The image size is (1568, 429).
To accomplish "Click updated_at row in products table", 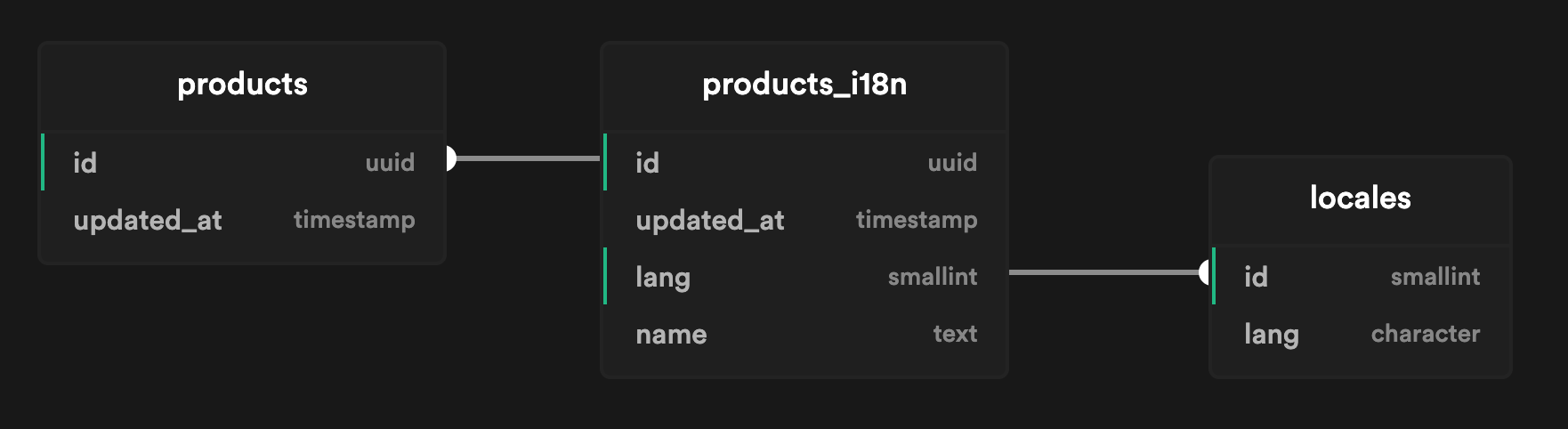I will [242, 219].
